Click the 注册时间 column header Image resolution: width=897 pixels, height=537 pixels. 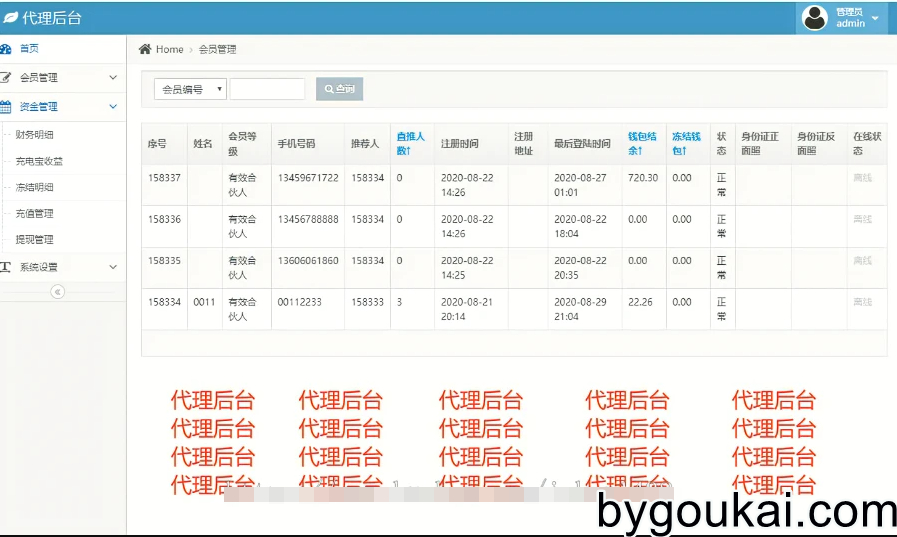tap(460, 144)
